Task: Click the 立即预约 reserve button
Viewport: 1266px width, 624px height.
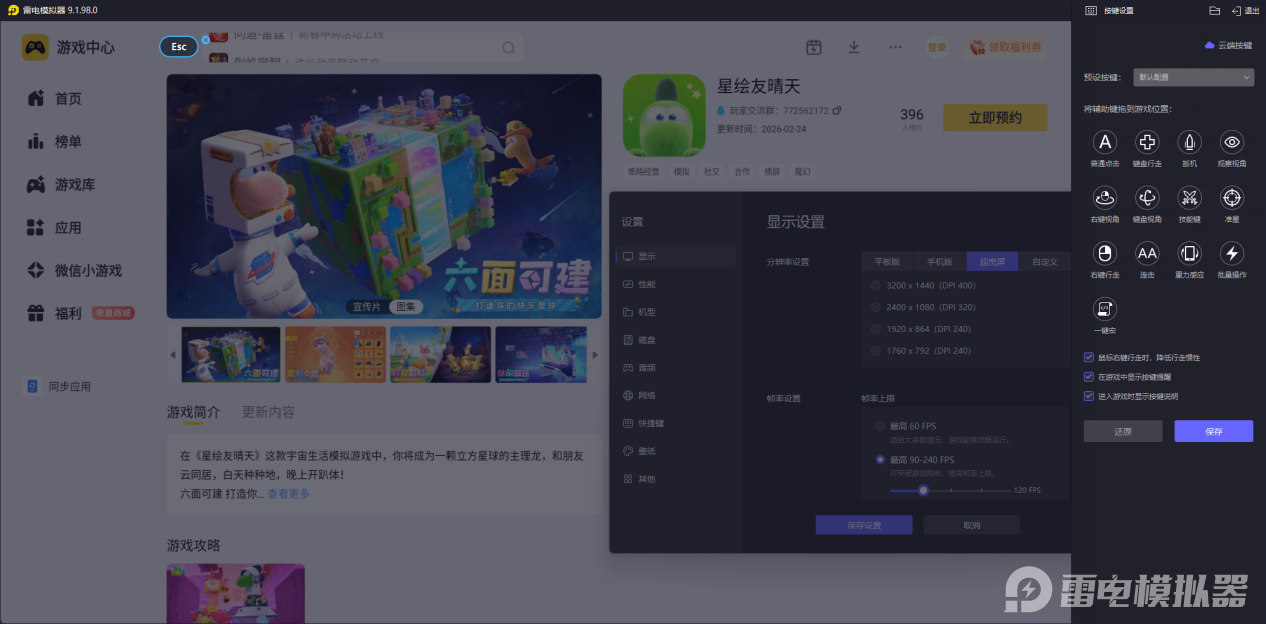Action: coord(995,117)
